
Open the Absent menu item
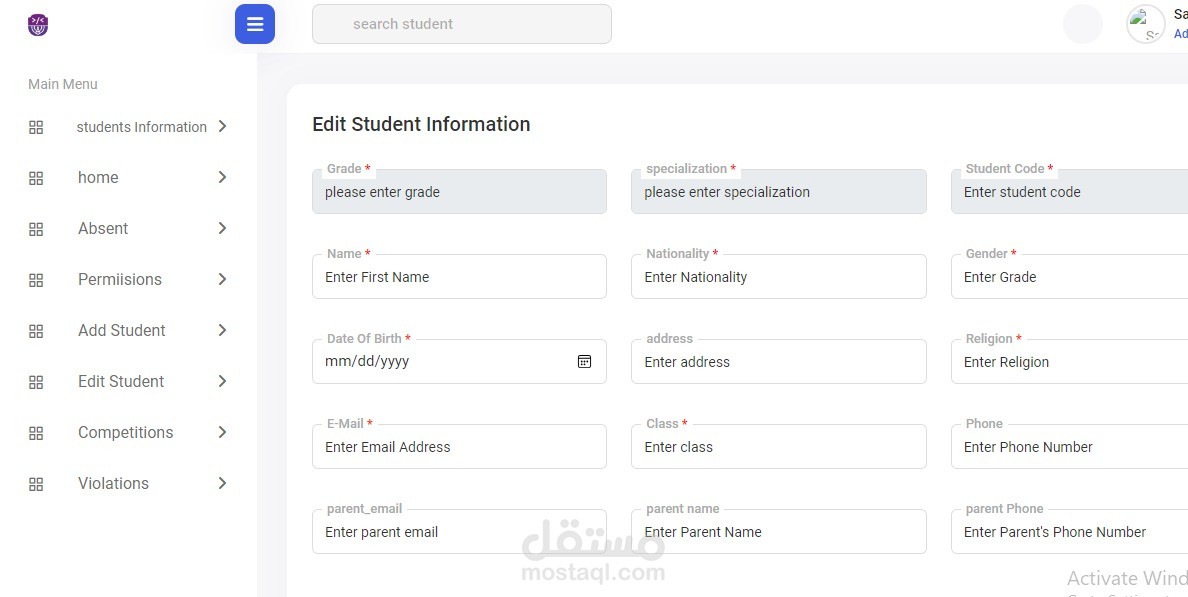pos(103,228)
